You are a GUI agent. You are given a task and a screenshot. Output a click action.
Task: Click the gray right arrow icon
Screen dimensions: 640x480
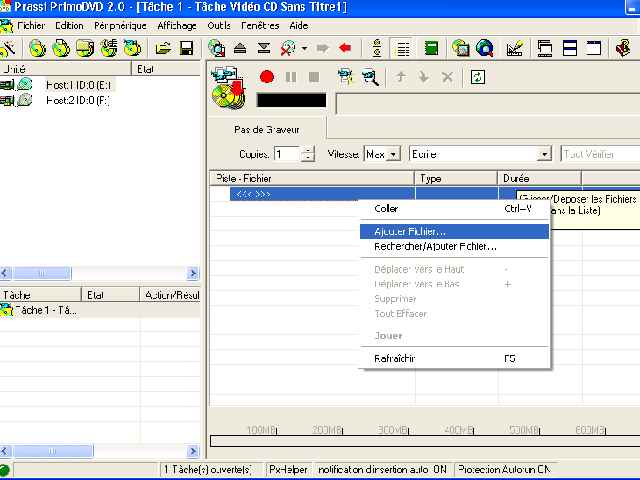click(x=322, y=48)
